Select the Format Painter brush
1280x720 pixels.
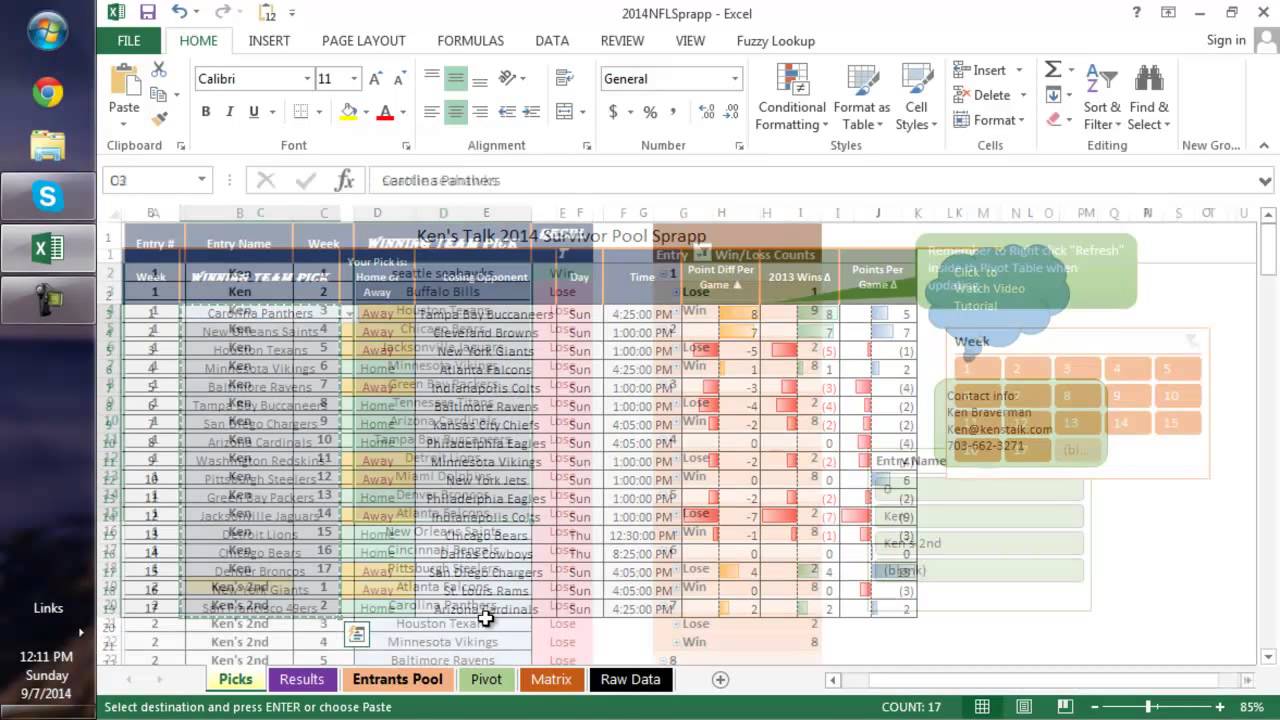coord(158,119)
